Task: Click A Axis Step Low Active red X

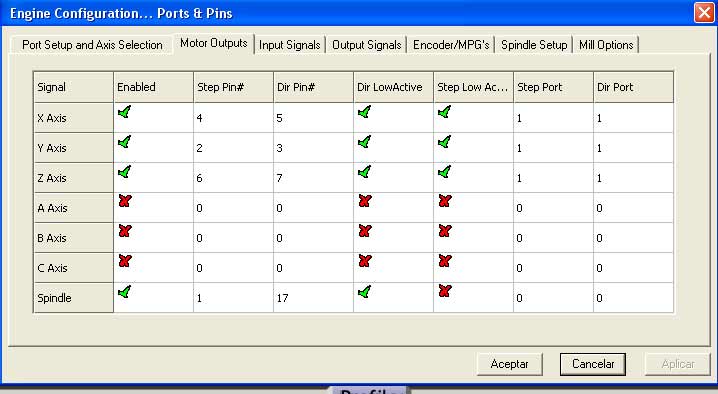Action: [x=445, y=201]
